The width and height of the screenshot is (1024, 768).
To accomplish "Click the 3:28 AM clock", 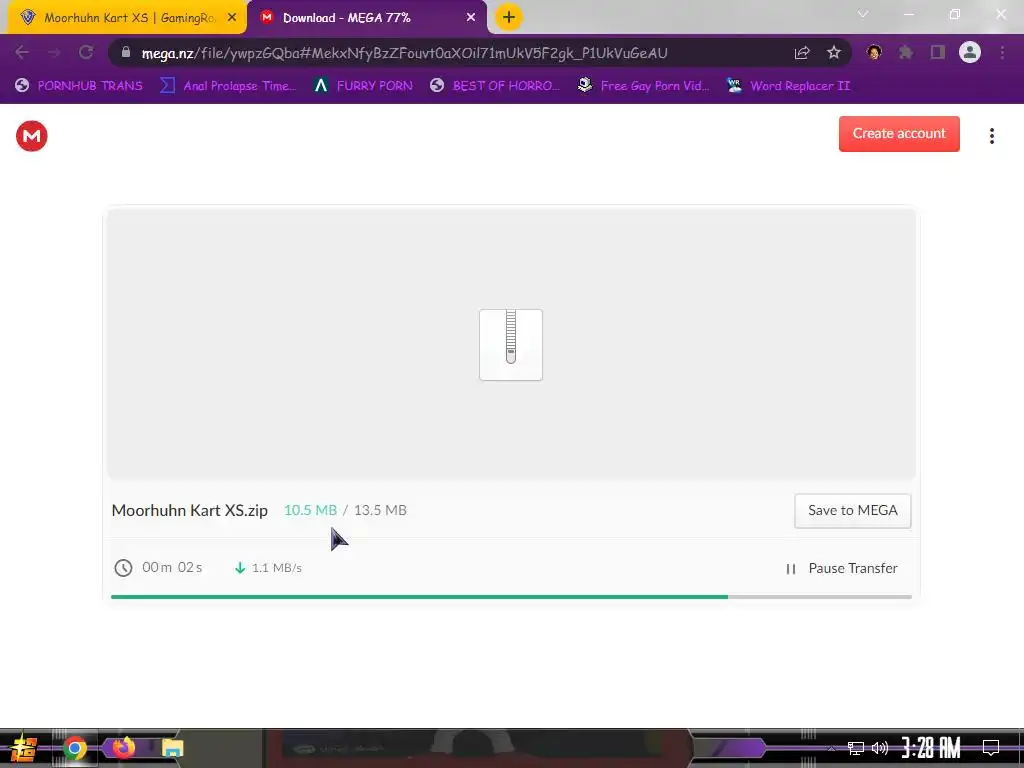I will pos(931,748).
